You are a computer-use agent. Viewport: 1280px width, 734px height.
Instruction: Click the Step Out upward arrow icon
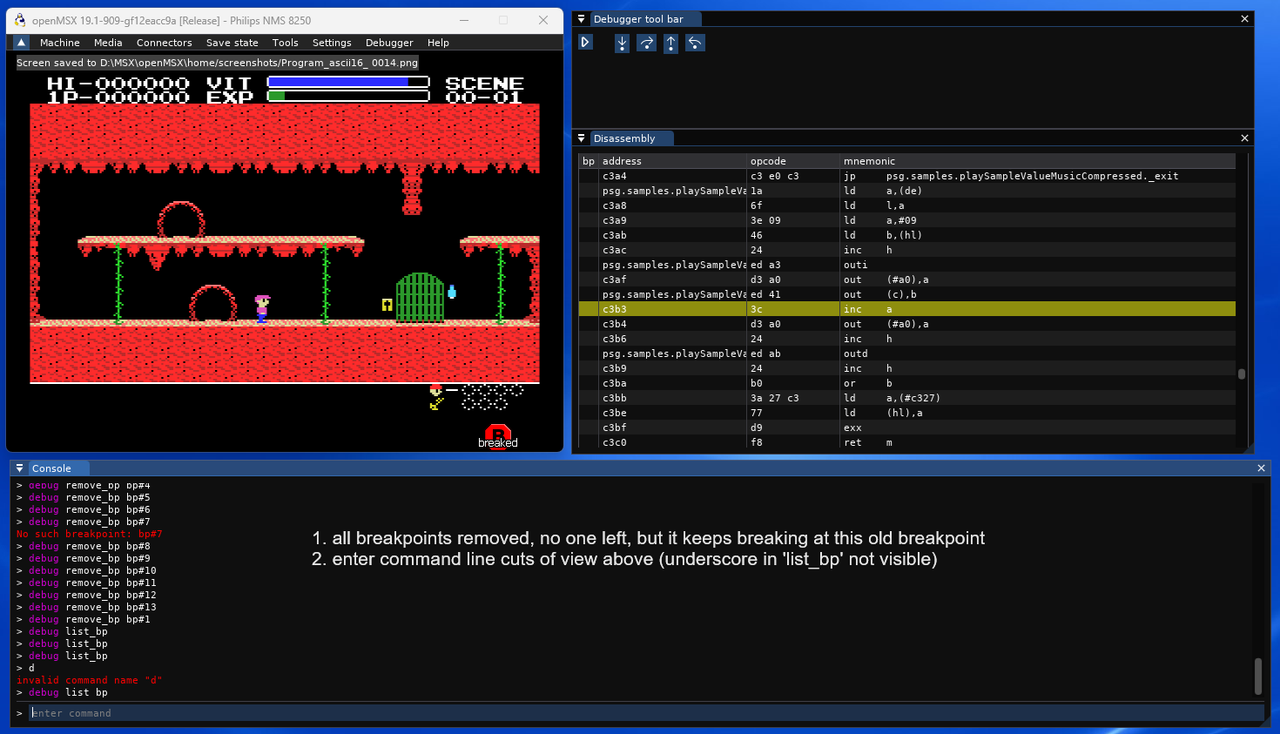coord(671,42)
